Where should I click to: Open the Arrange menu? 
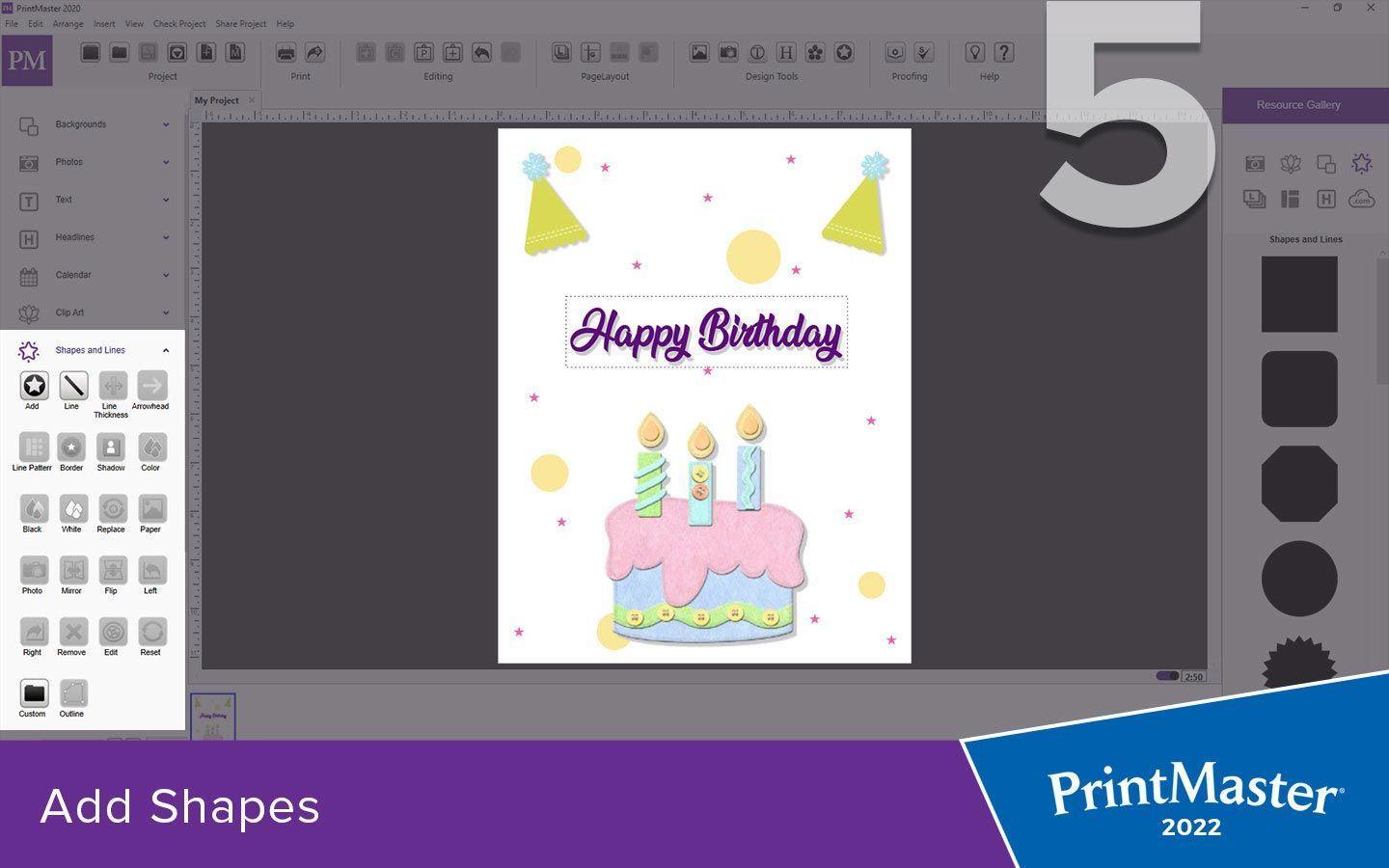[x=68, y=23]
